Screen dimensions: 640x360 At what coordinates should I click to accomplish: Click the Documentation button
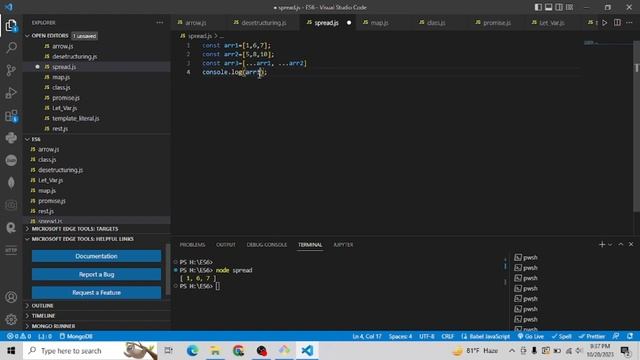[96, 256]
